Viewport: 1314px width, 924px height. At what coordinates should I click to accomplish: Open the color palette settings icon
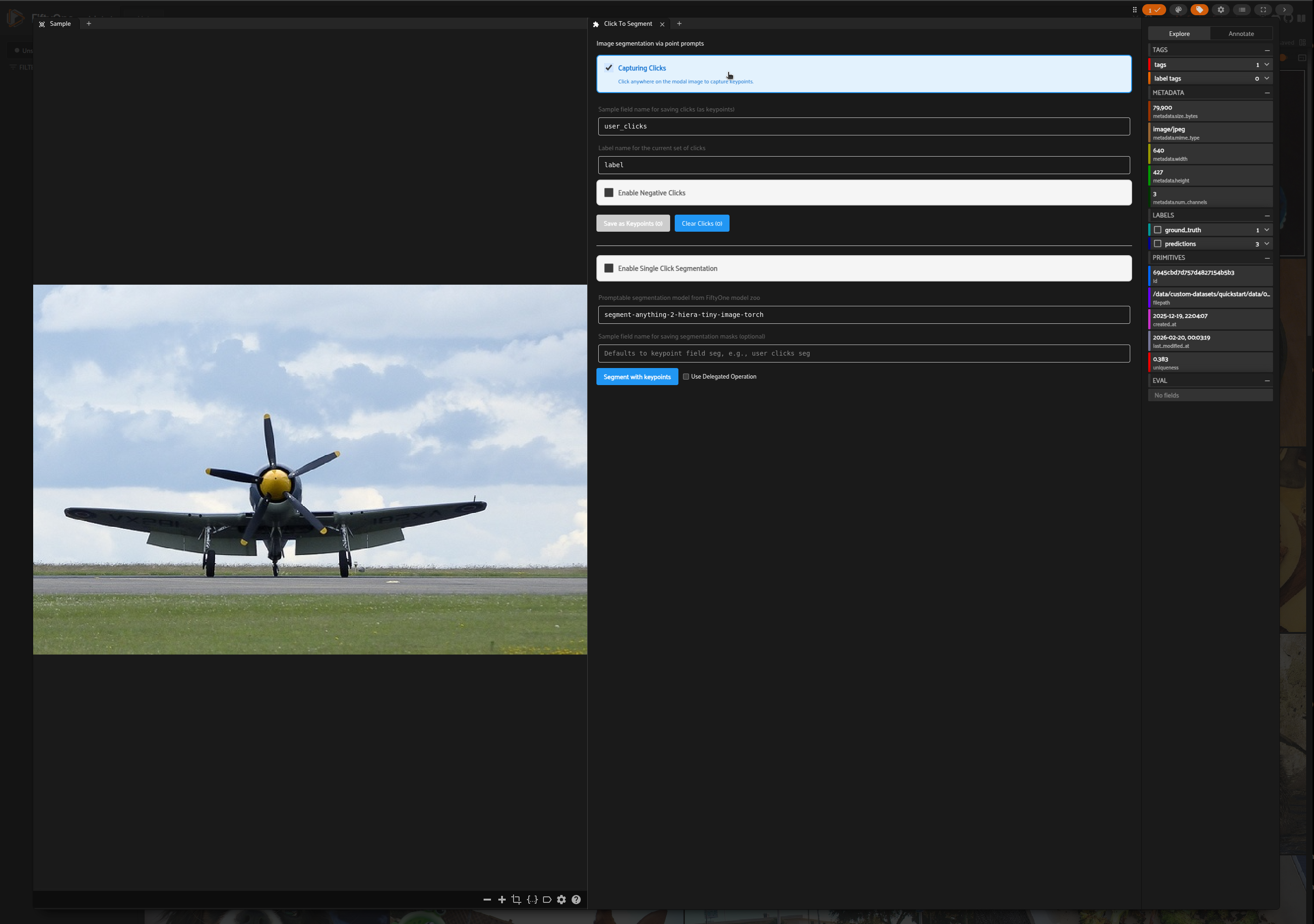point(1179,10)
